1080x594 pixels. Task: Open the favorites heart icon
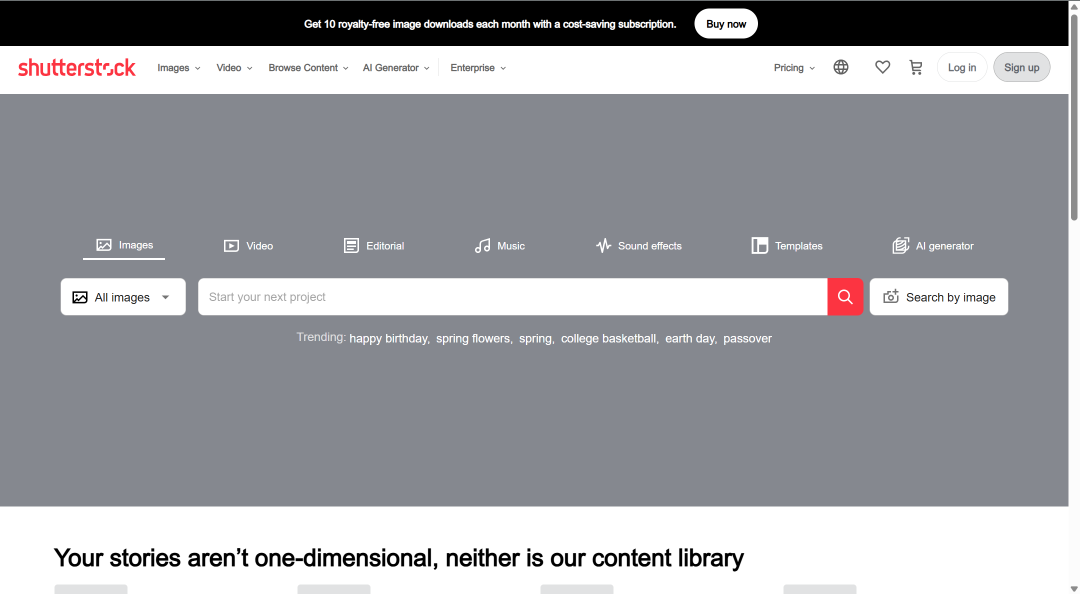(882, 67)
